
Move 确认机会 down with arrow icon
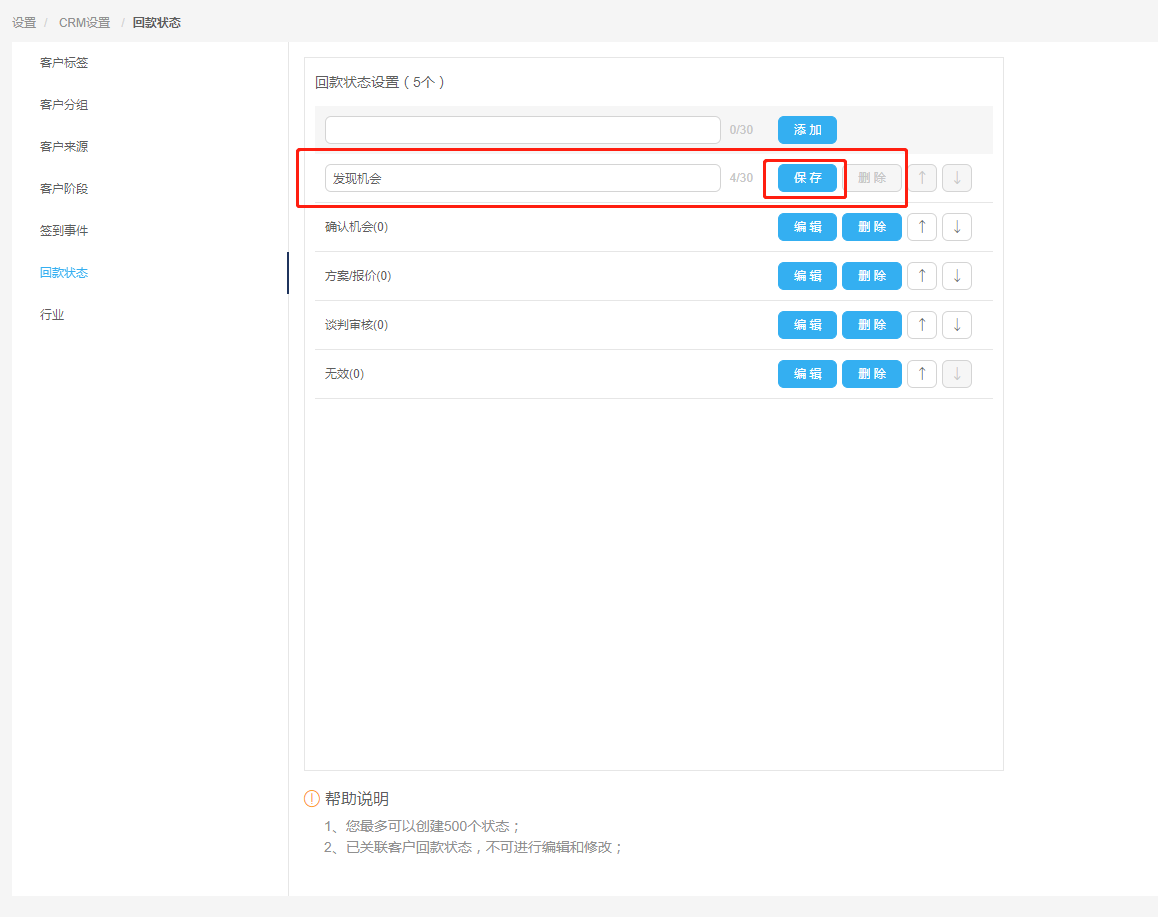click(956, 227)
